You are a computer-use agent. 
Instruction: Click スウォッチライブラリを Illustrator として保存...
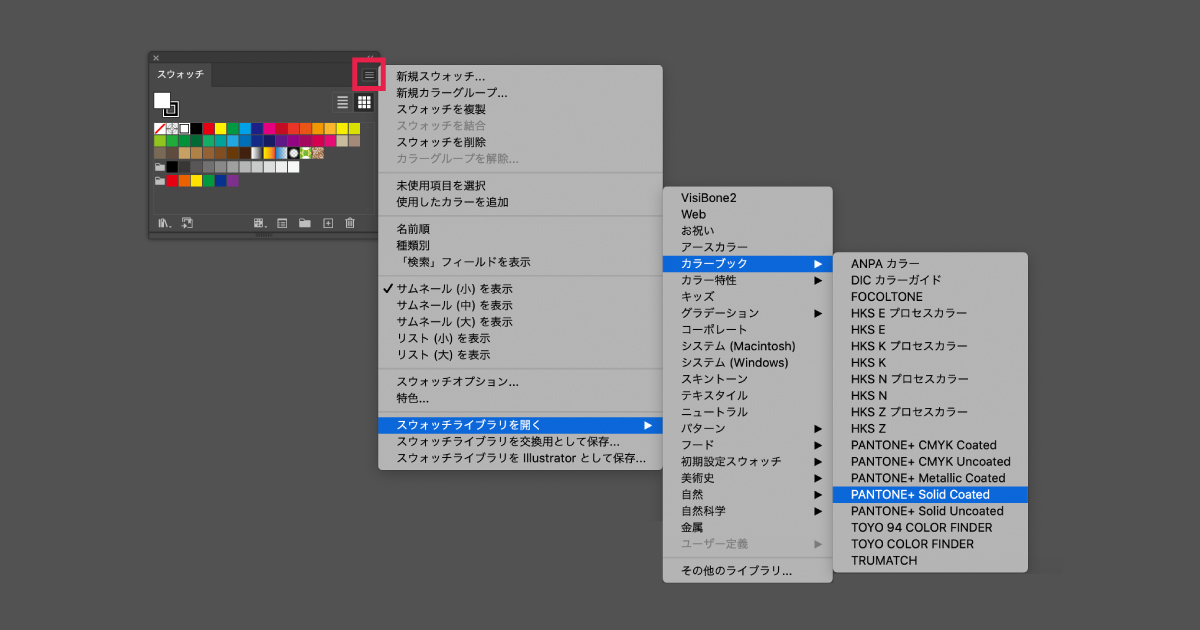coord(520,458)
